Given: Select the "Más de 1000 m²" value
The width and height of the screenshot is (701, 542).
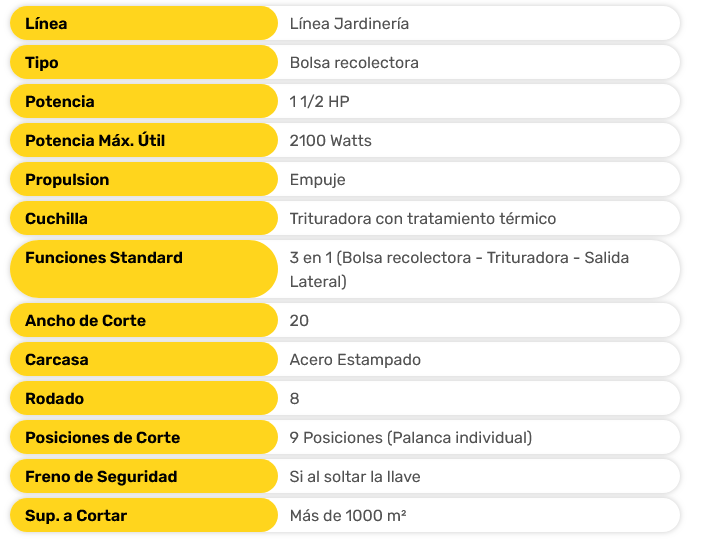Looking at the screenshot, I should click(x=347, y=515).
